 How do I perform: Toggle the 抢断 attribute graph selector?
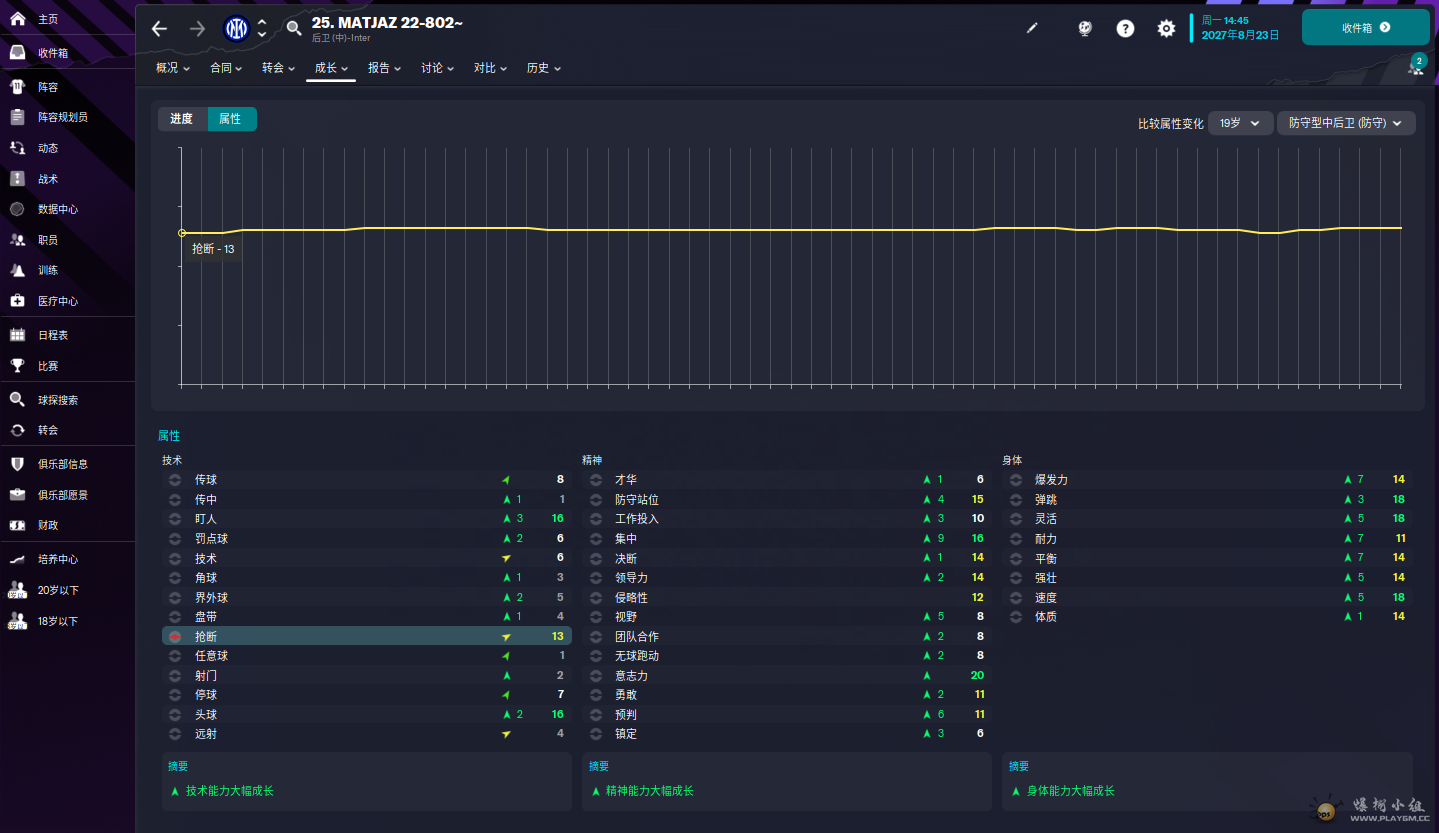coord(175,636)
